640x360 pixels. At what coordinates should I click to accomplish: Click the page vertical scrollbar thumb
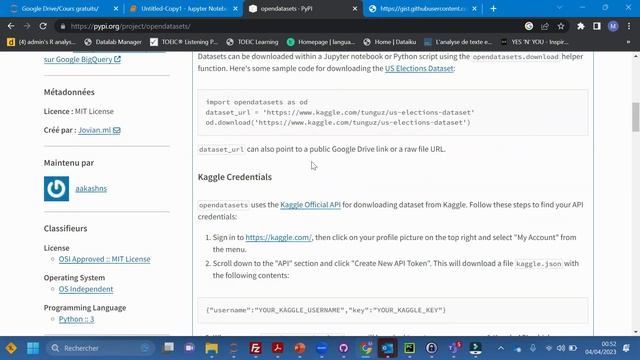[636, 117]
